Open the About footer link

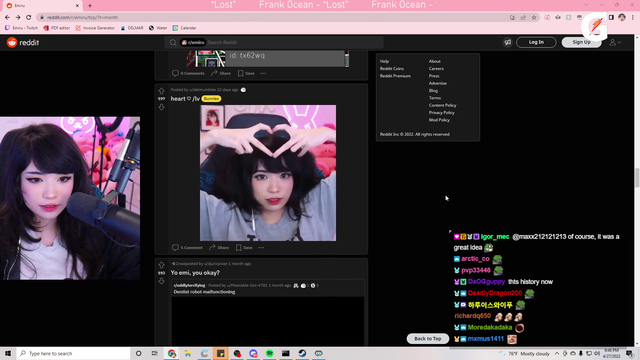pos(434,61)
